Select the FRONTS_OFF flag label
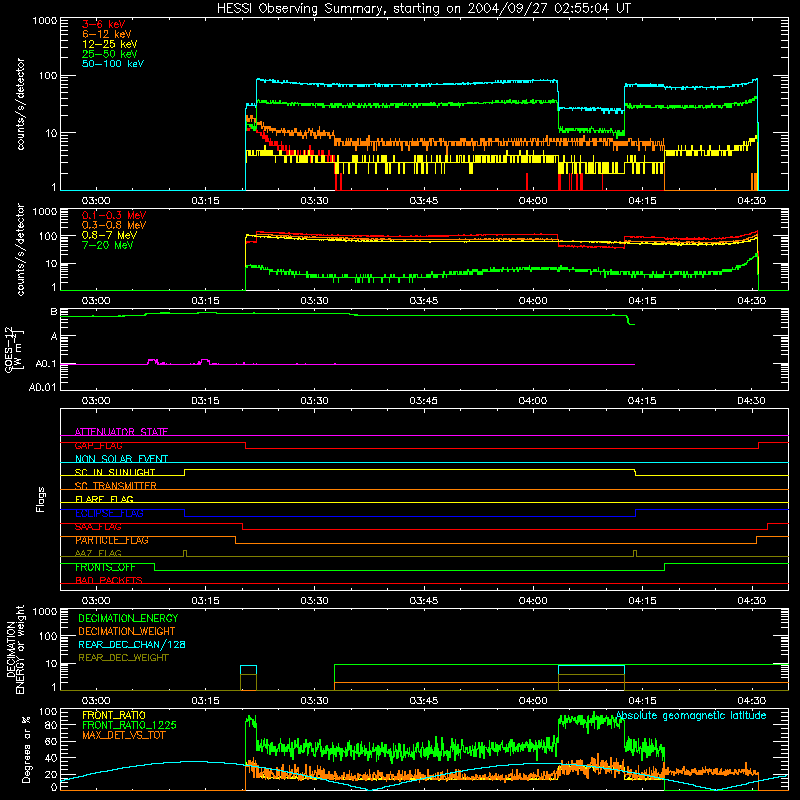Viewport: 800px width, 800px height. pyautogui.click(x=105, y=567)
